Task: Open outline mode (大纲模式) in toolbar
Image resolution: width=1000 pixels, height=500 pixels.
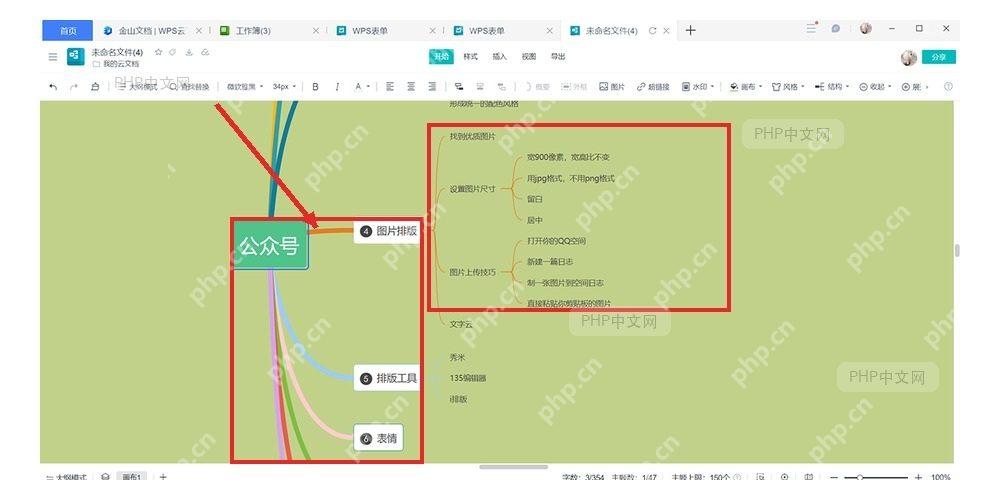Action: (137, 87)
